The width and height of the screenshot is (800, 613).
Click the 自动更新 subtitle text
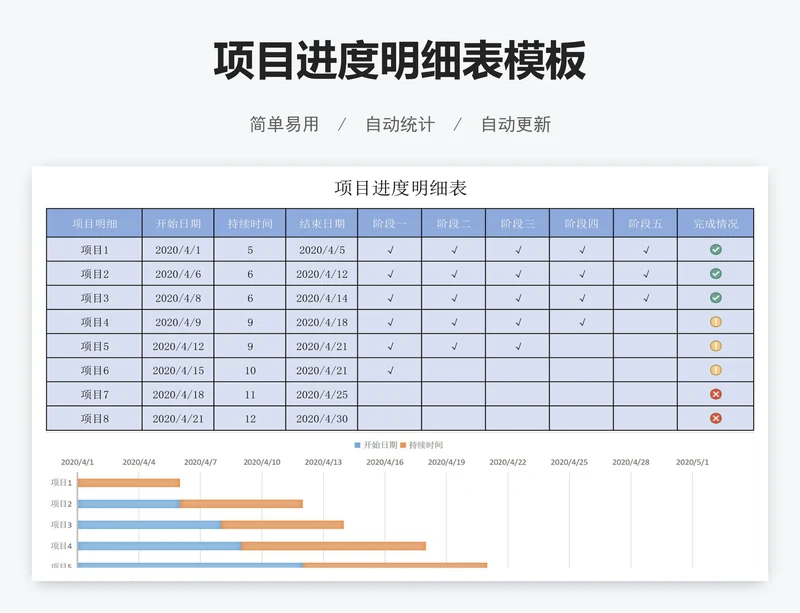pos(516,125)
